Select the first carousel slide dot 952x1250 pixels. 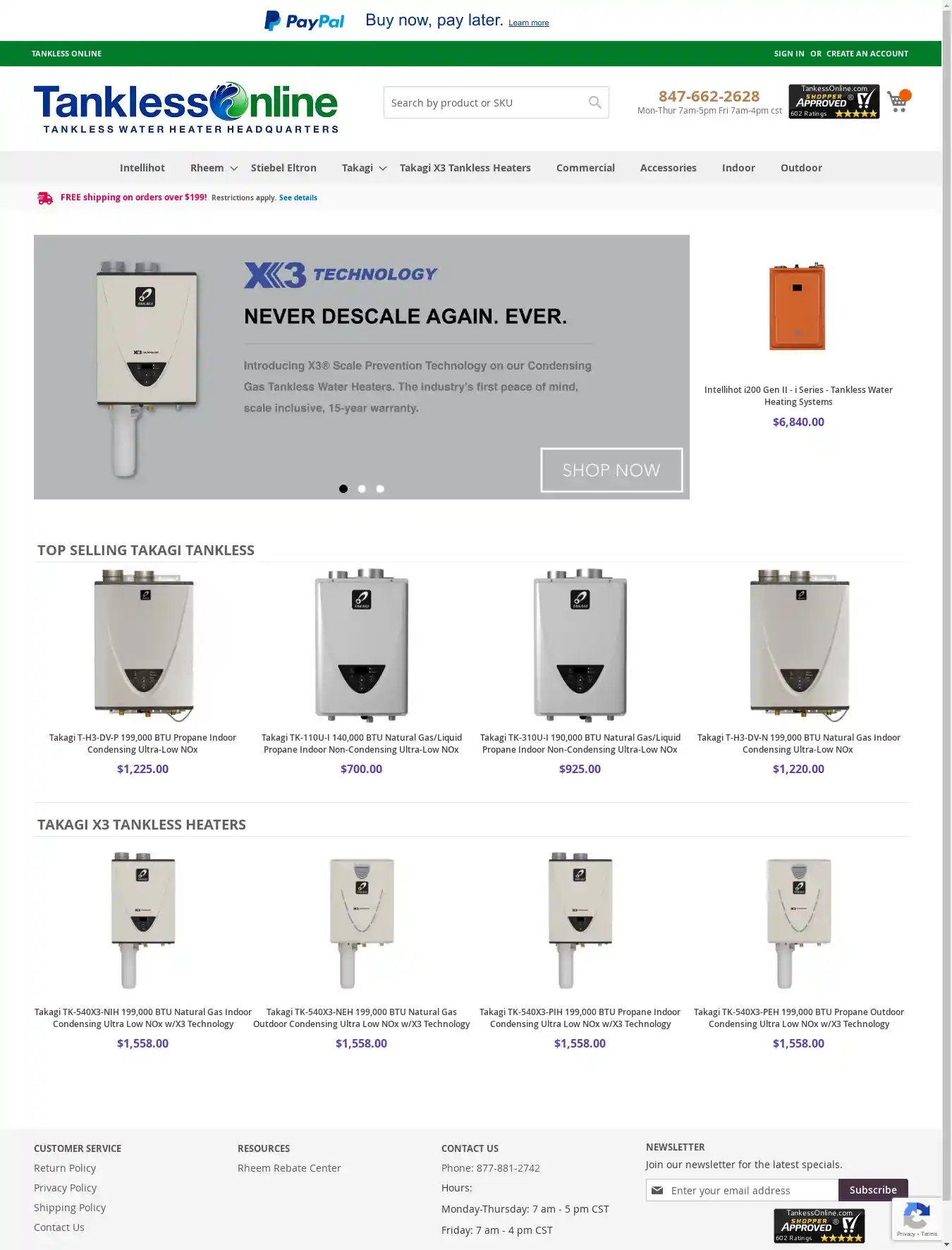[343, 489]
